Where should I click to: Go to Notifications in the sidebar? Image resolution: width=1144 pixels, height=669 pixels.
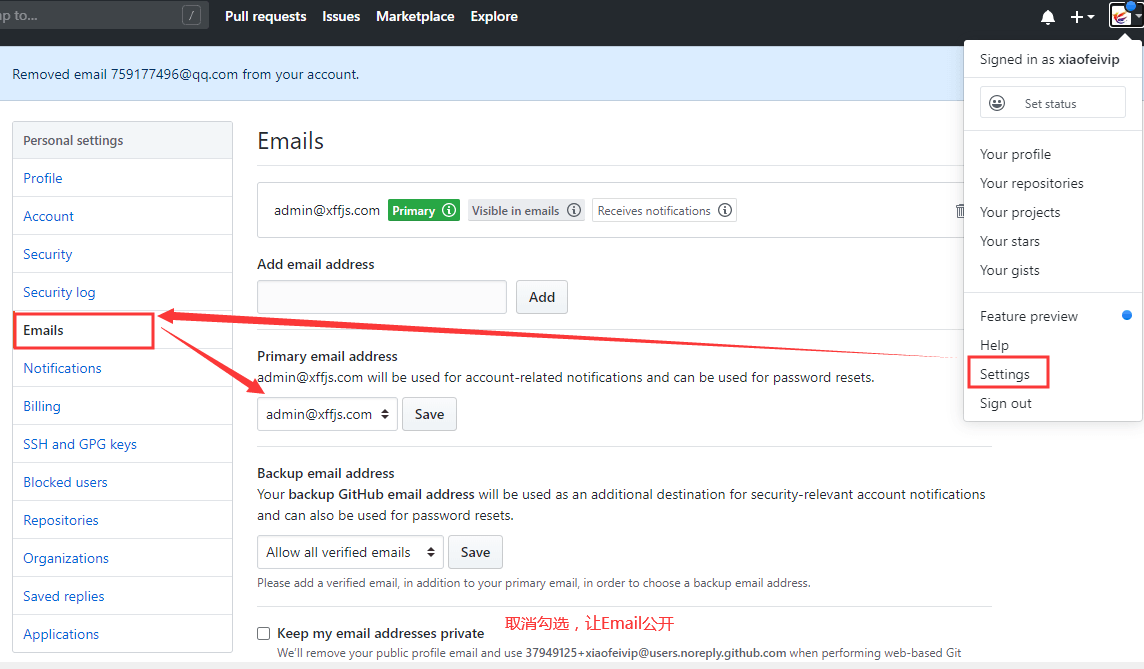point(62,368)
